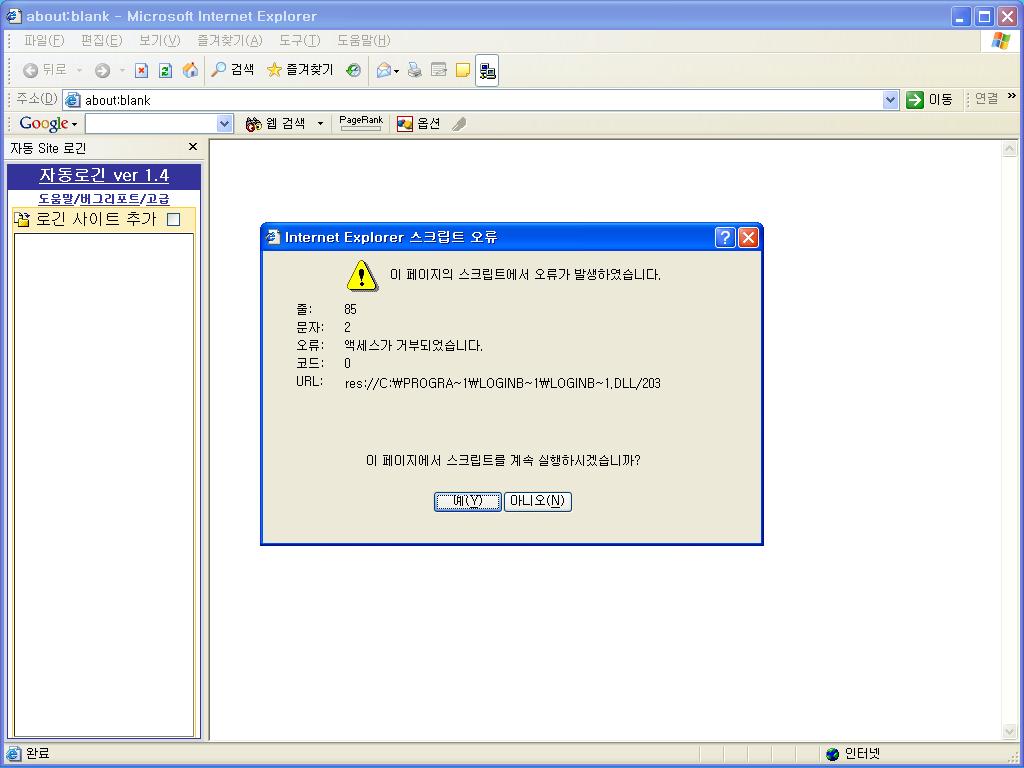Viewport: 1024px width, 768px height.
Task: Open the 파일(F) menu
Action: [43, 40]
